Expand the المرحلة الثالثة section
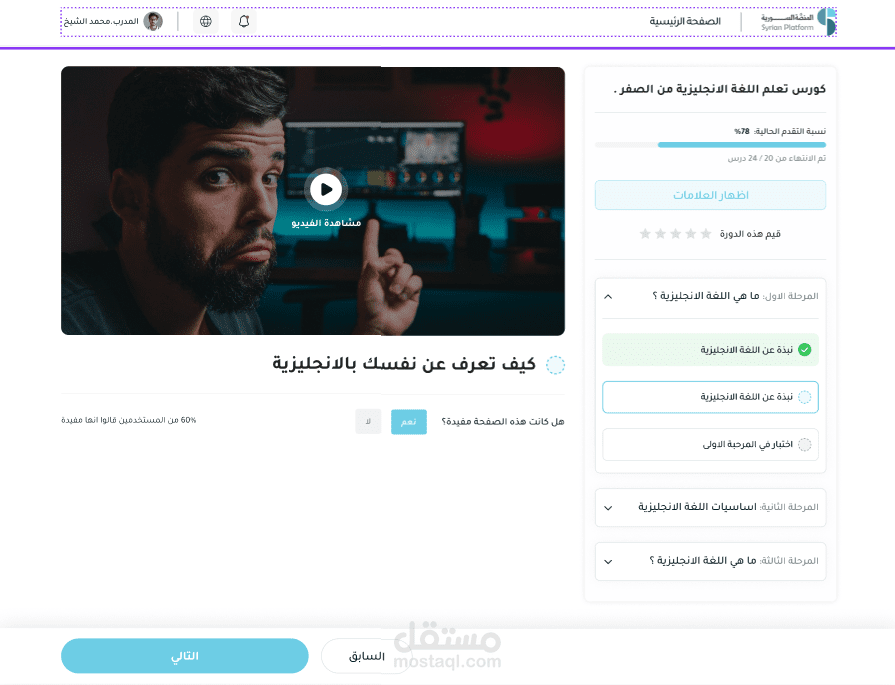Viewport: 895px width, 685px height. tap(710, 561)
